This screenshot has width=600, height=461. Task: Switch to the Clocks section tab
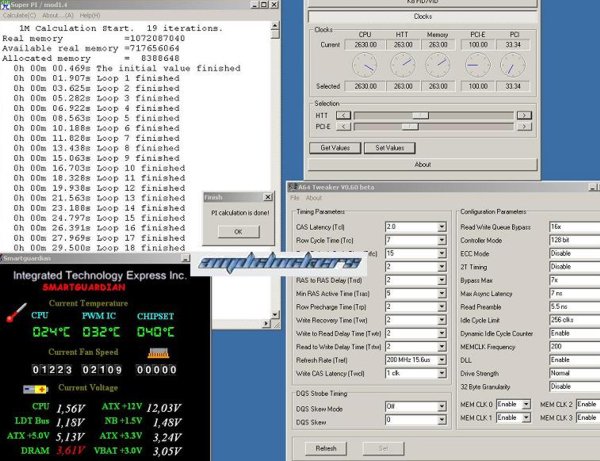point(422,17)
